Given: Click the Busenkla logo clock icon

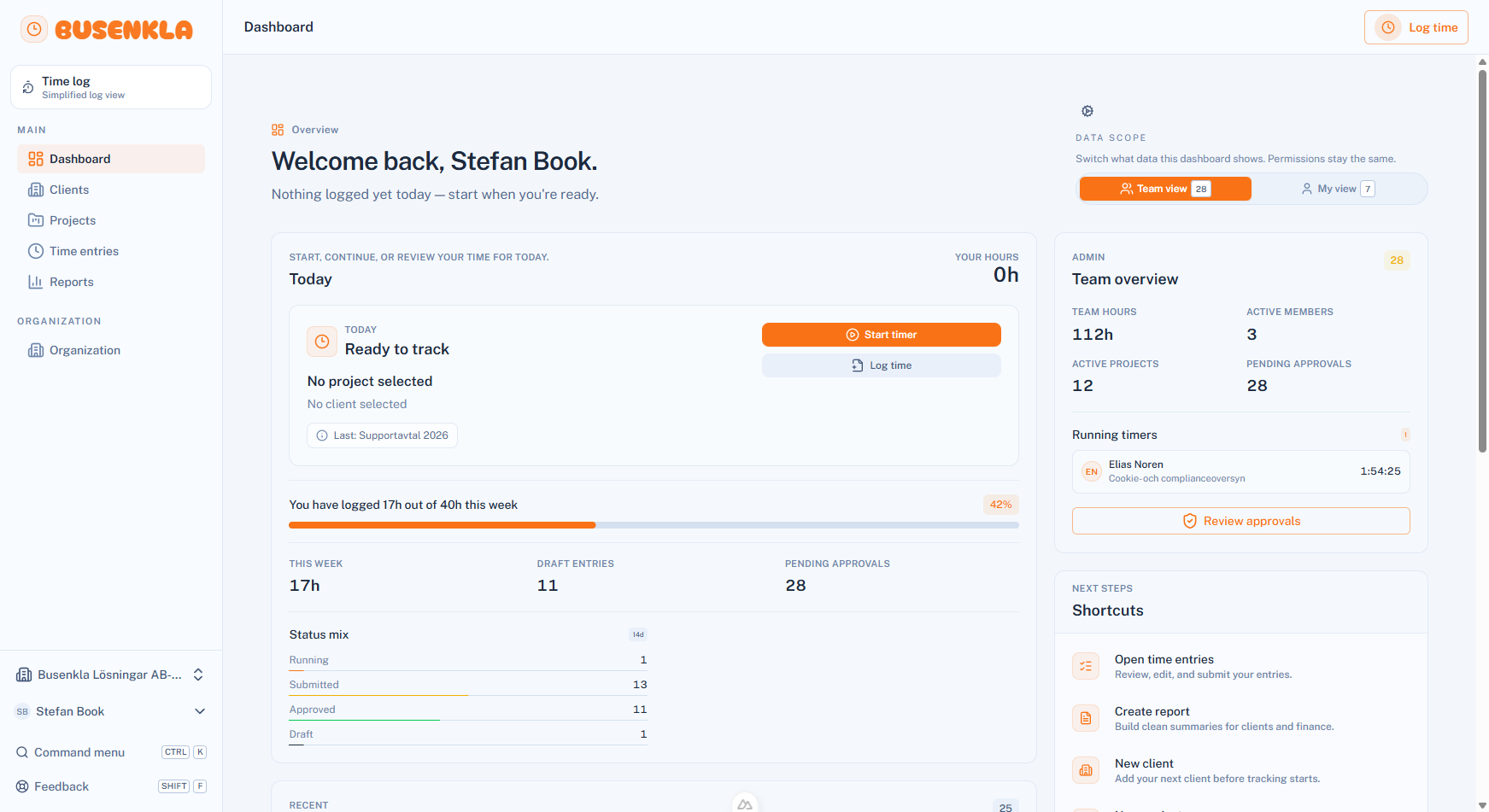Looking at the screenshot, I should point(33,29).
